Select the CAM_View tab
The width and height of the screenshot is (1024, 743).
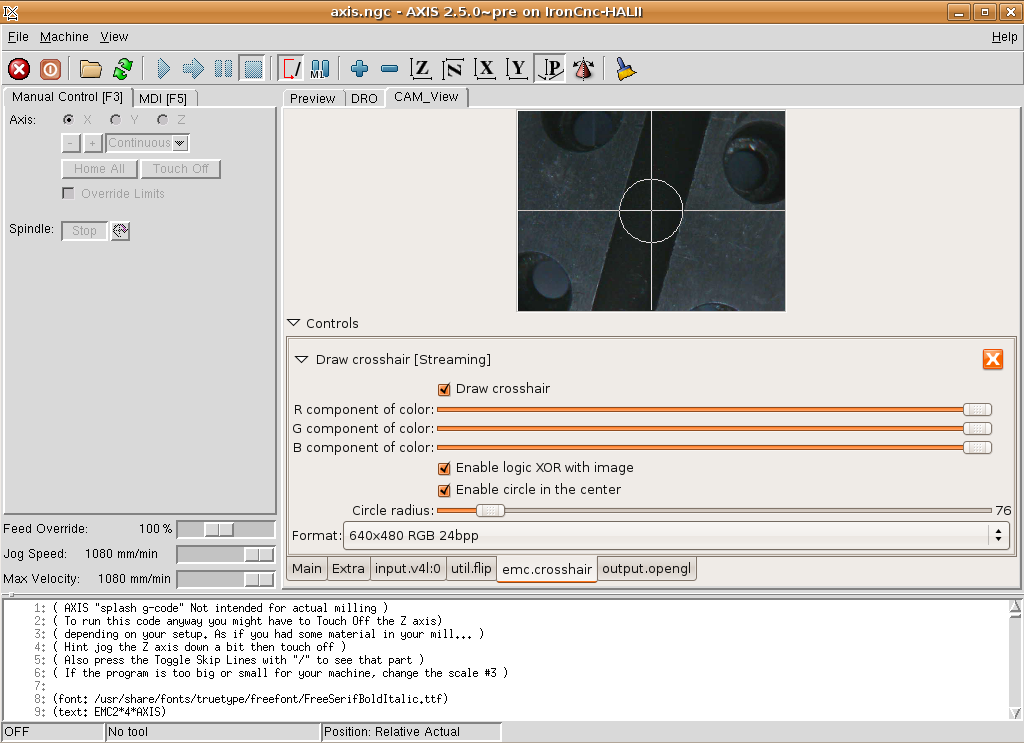click(x=426, y=97)
